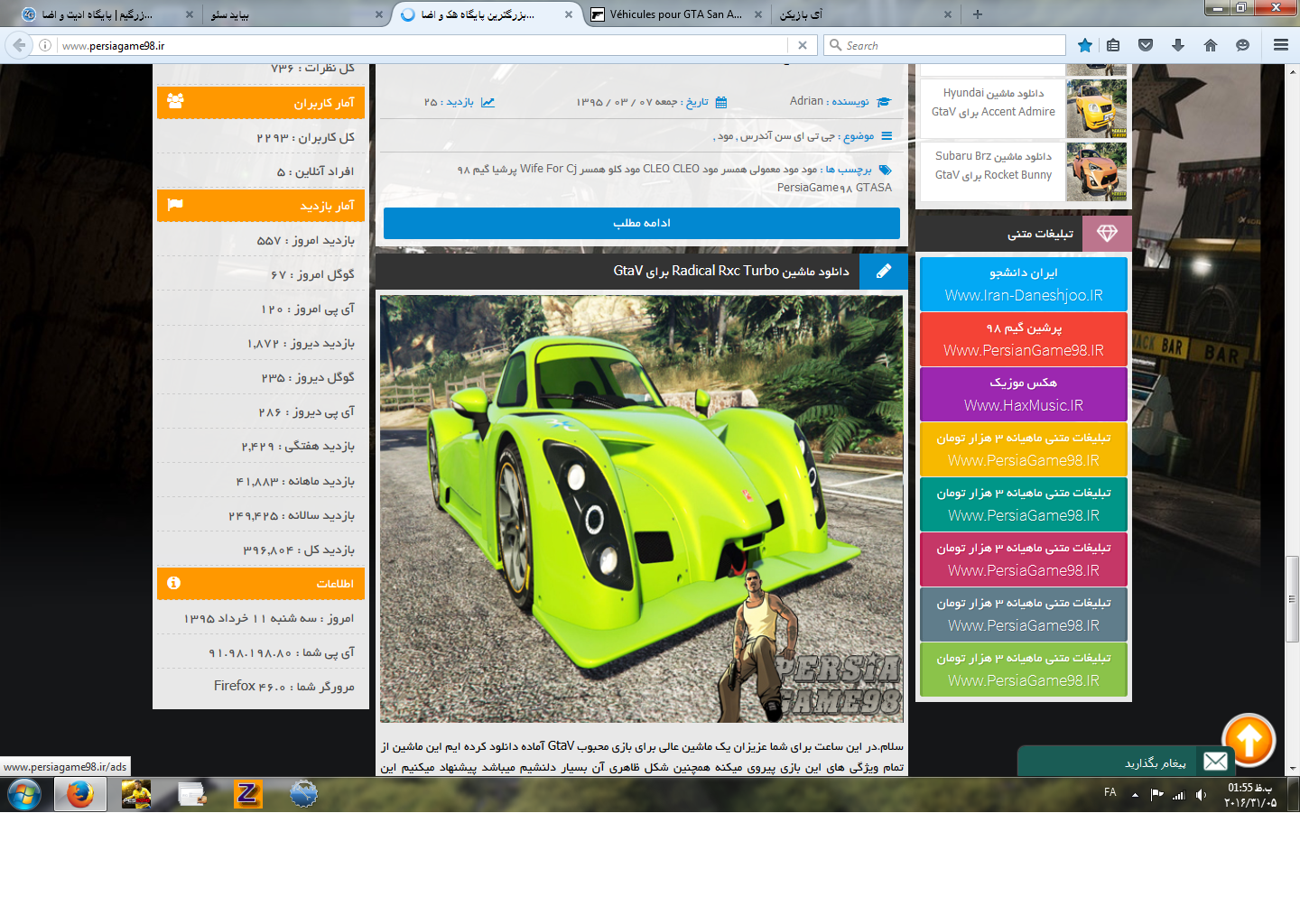Click the Firefox back arrow button
This screenshot has height=924, width=1300.
[x=19, y=45]
